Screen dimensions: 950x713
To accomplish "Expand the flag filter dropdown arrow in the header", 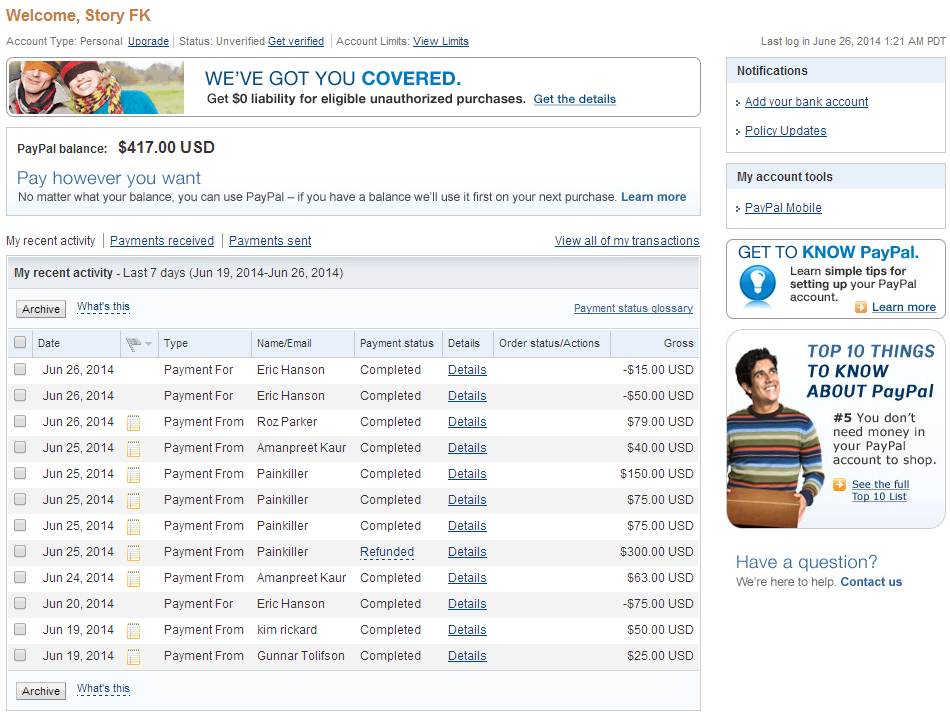I will point(148,344).
